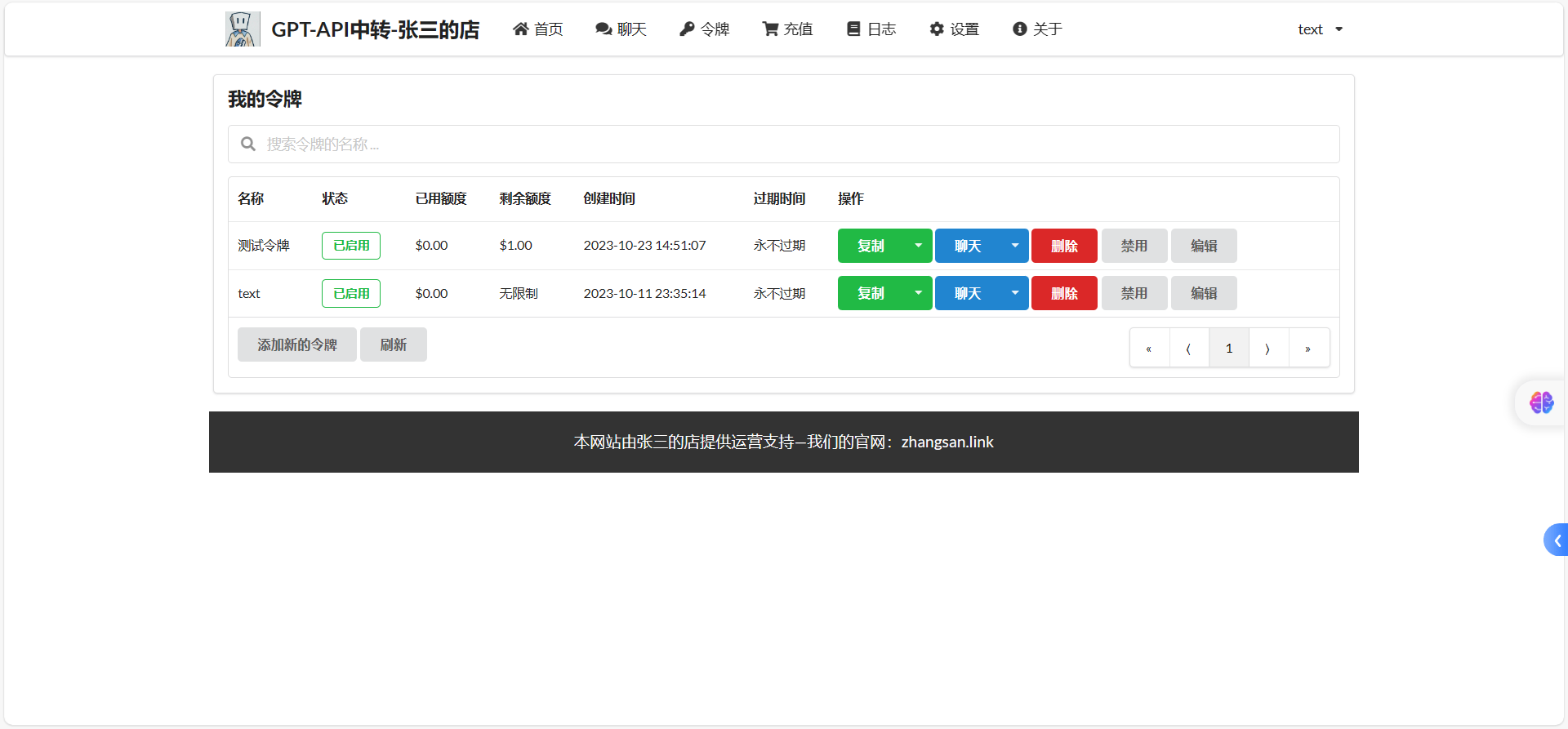Open the 设置 settings page
Viewport: 1568px width, 729px height.
click(x=955, y=29)
